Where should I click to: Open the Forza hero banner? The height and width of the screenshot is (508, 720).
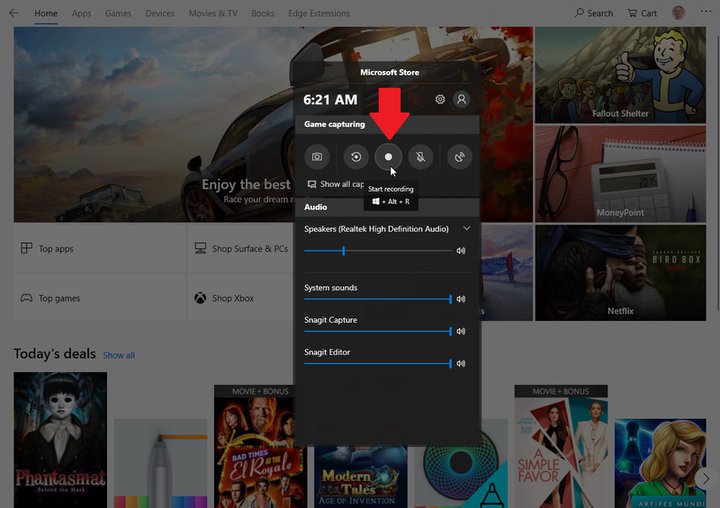(153, 124)
